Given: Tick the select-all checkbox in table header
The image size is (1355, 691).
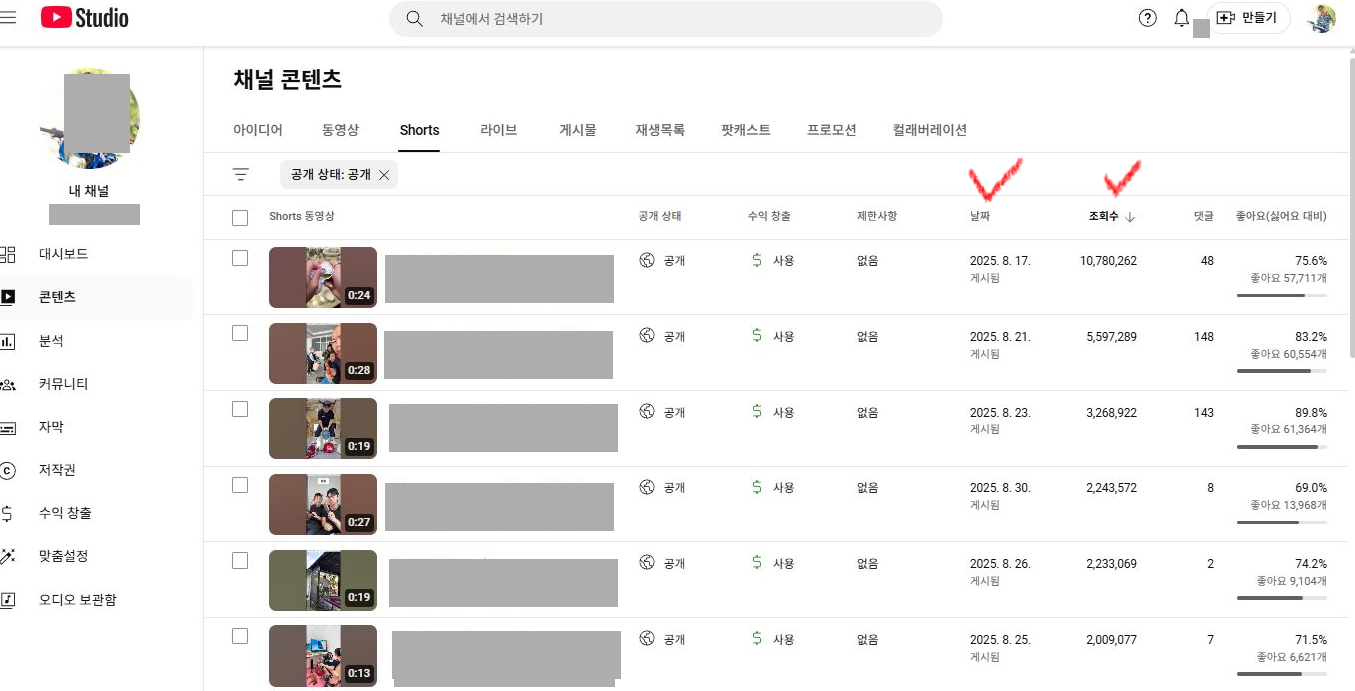Looking at the screenshot, I should point(240,217).
